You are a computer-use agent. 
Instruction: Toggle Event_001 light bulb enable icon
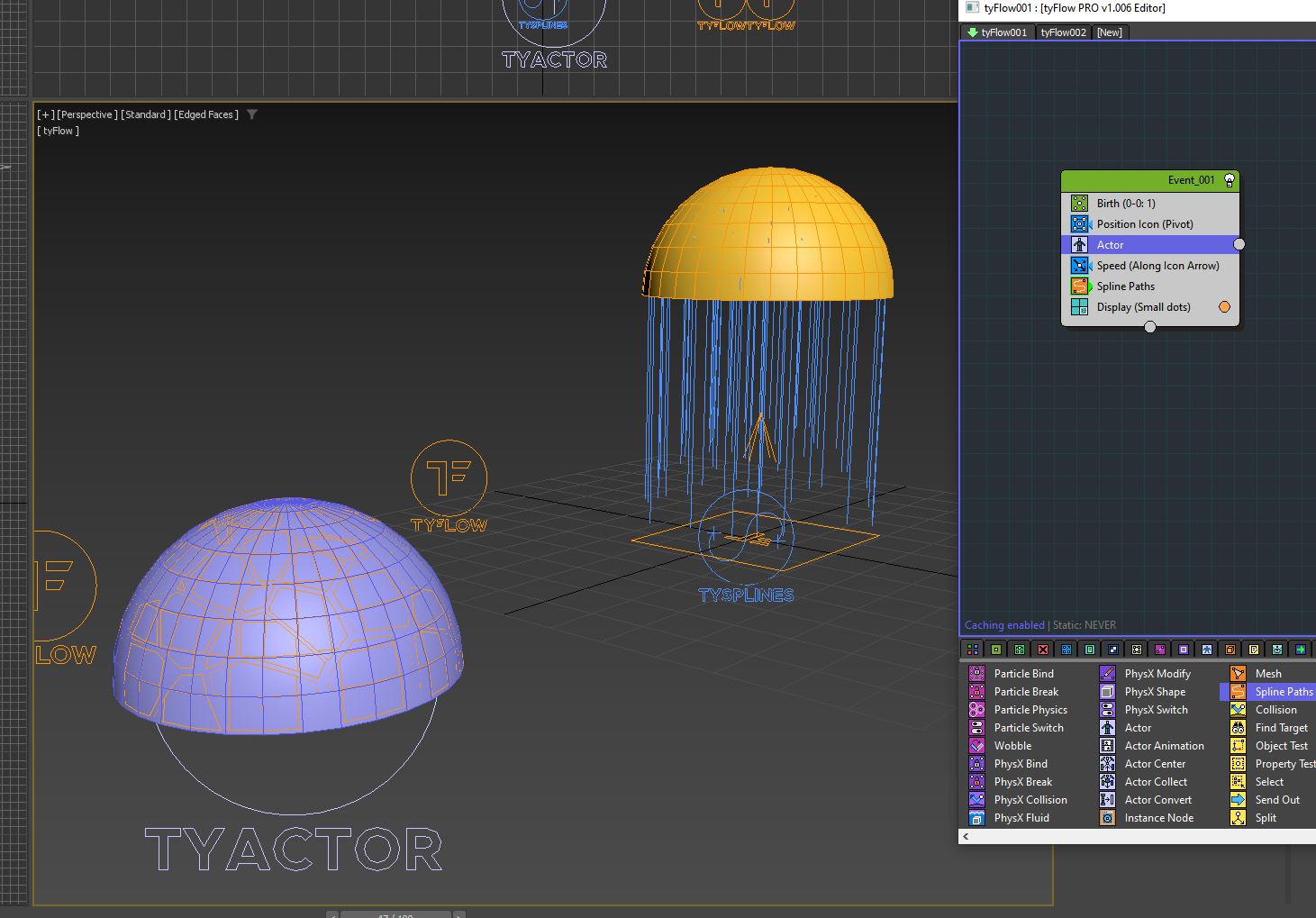point(1229,180)
